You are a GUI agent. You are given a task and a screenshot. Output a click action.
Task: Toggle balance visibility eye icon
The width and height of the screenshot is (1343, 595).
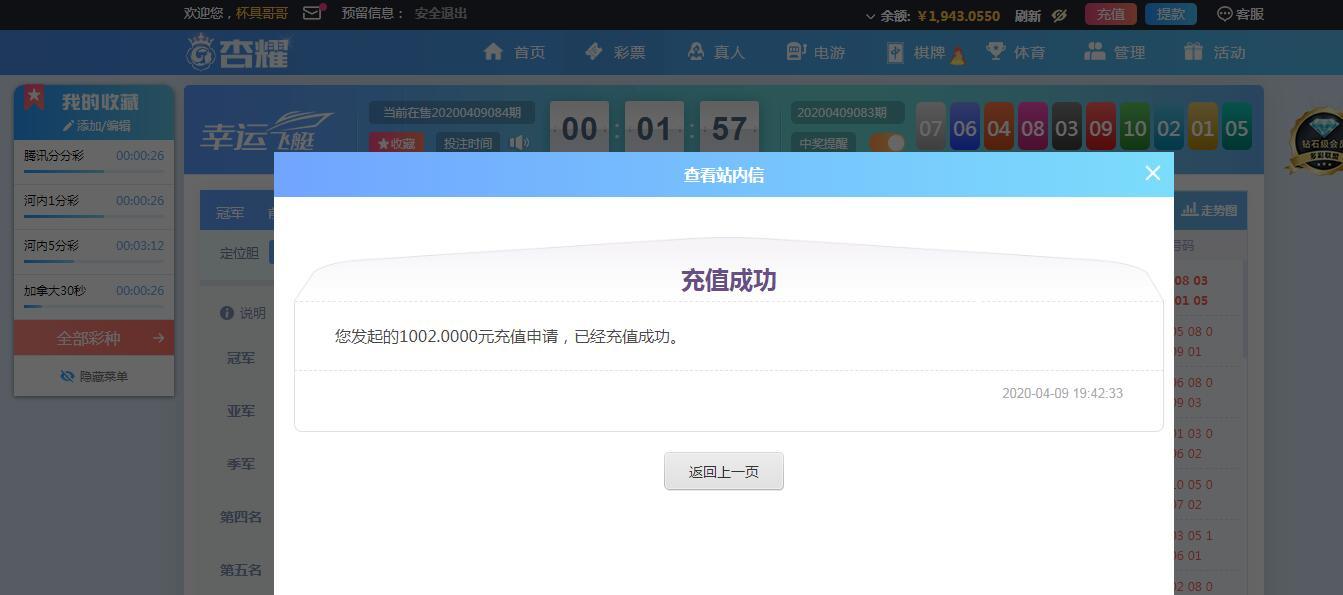point(1059,15)
